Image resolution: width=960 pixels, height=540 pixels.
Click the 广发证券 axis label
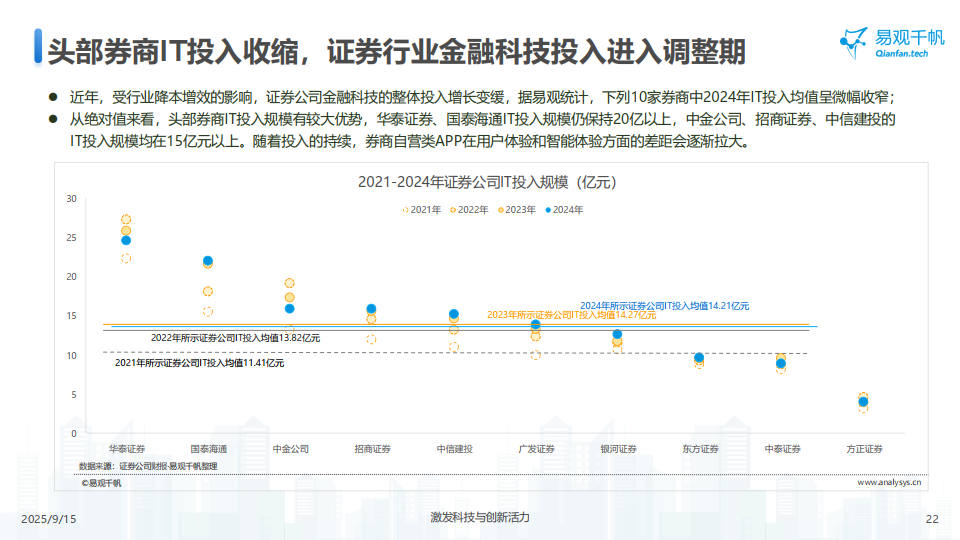pos(535,449)
